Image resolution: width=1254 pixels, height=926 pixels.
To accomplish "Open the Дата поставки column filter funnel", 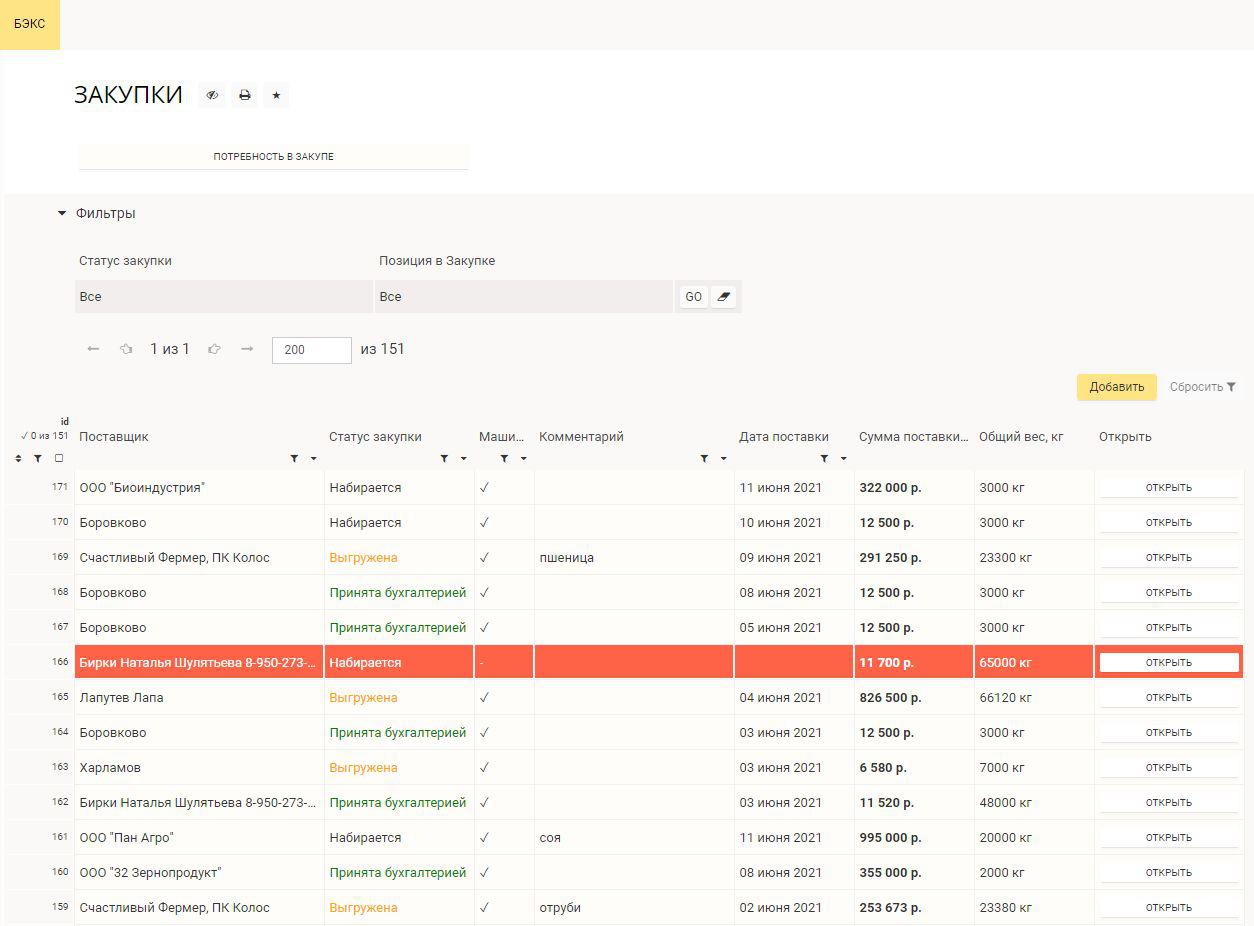I will click(824, 458).
